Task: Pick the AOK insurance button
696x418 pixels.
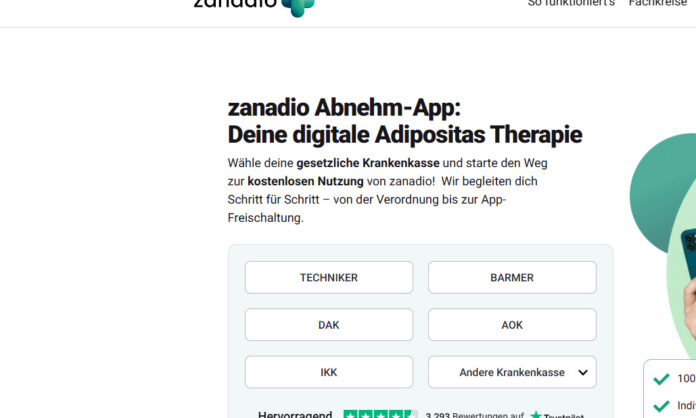Action: [x=512, y=325]
